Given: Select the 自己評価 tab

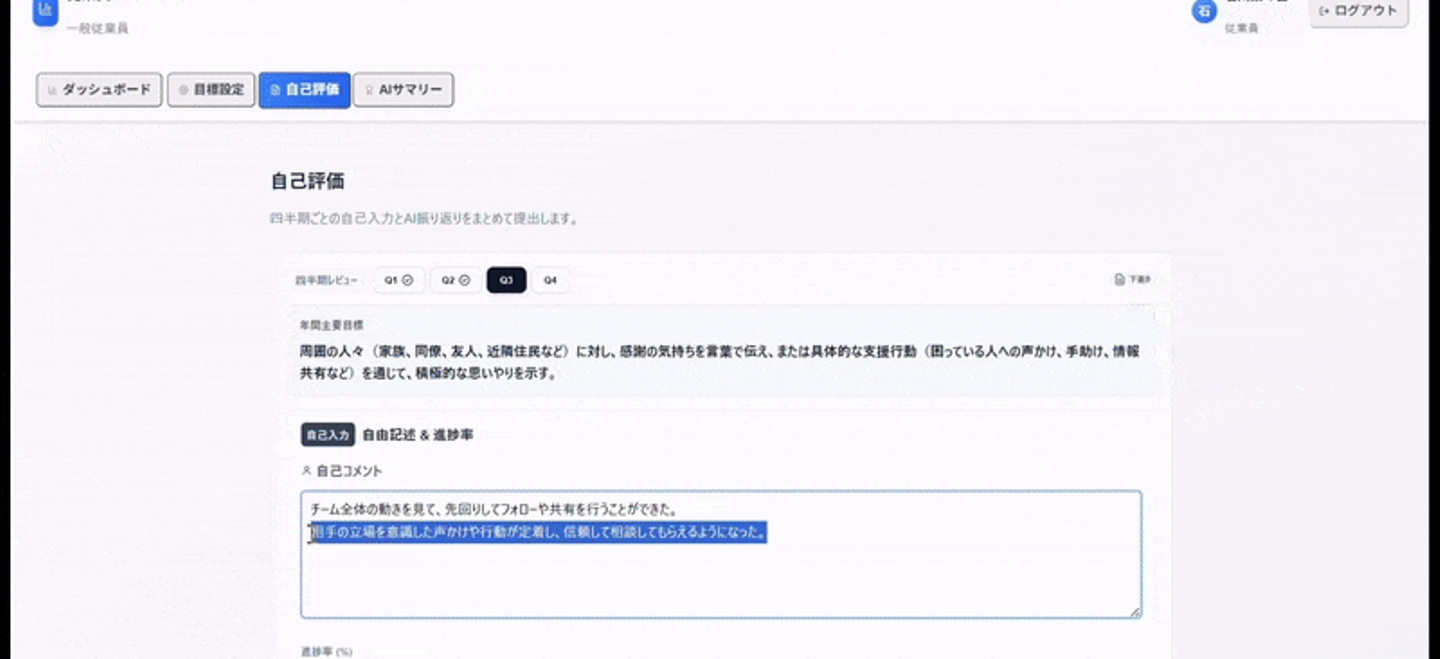Looking at the screenshot, I should point(304,89).
